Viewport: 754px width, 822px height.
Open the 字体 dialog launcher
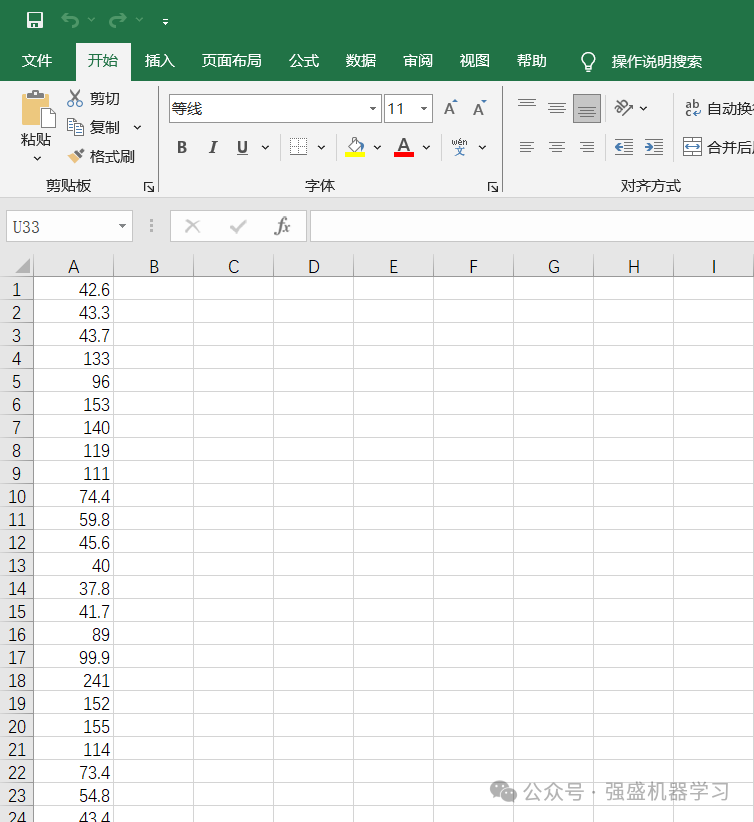492,187
